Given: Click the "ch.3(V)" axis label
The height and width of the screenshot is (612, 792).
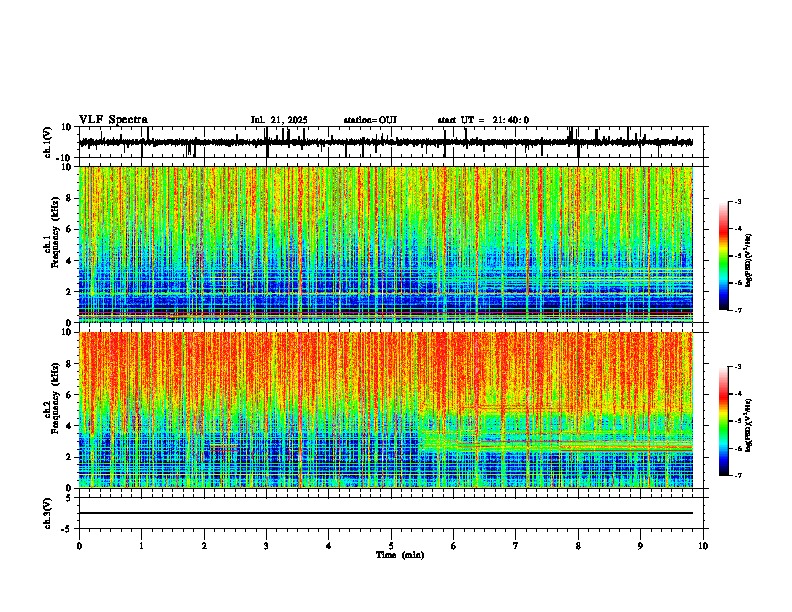Looking at the screenshot, I should [48, 513].
